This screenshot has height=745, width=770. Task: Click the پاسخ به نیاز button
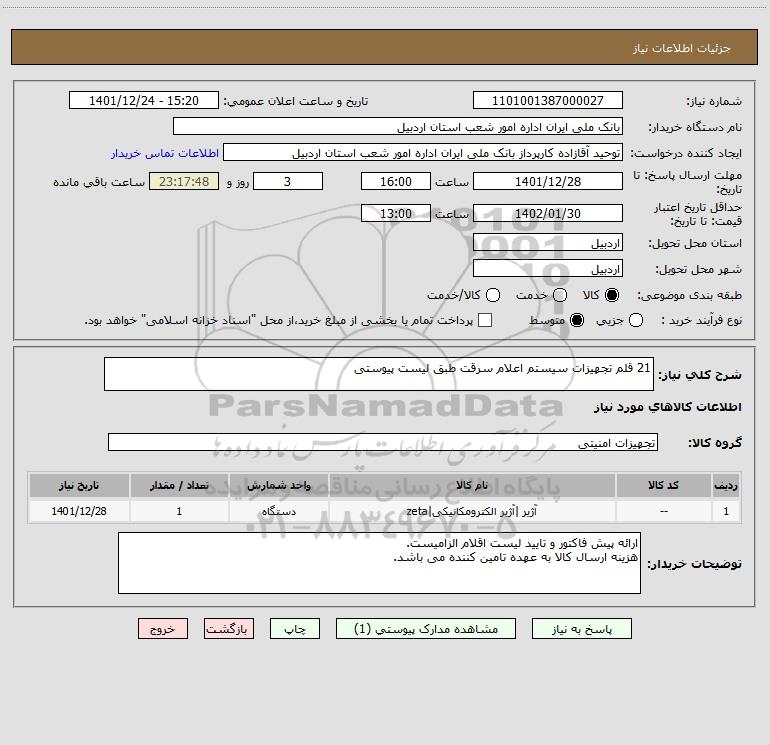[x=581, y=629]
